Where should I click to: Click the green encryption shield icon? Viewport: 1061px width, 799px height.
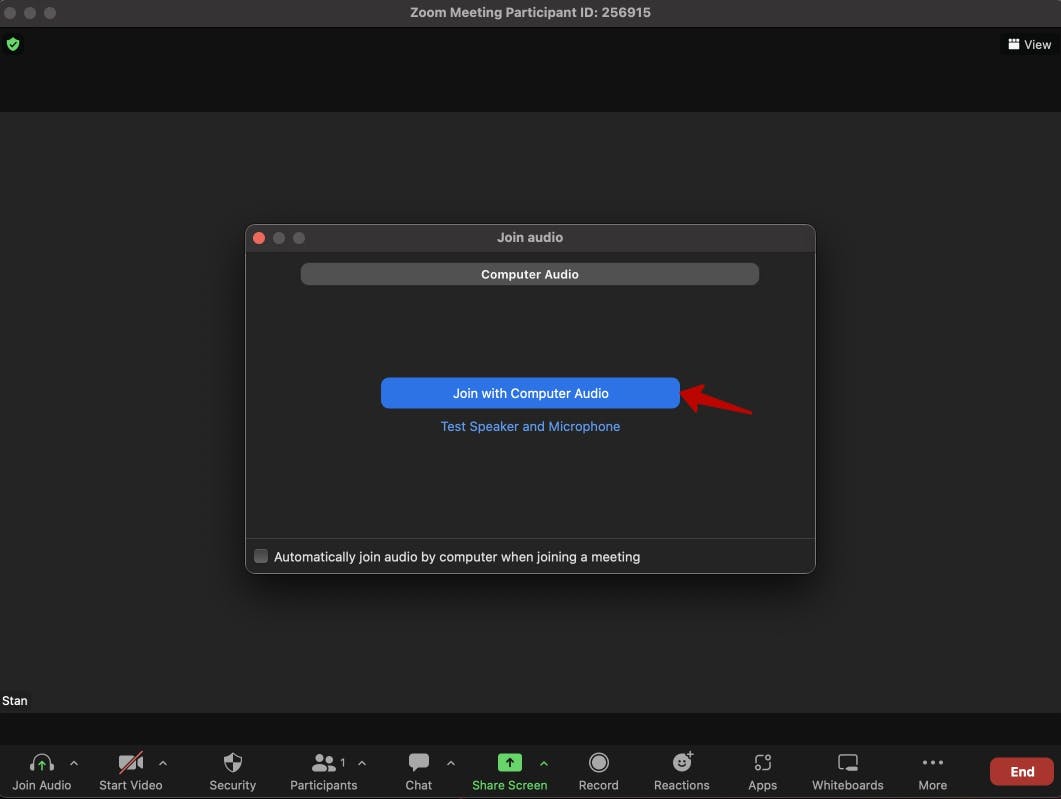coord(13,45)
